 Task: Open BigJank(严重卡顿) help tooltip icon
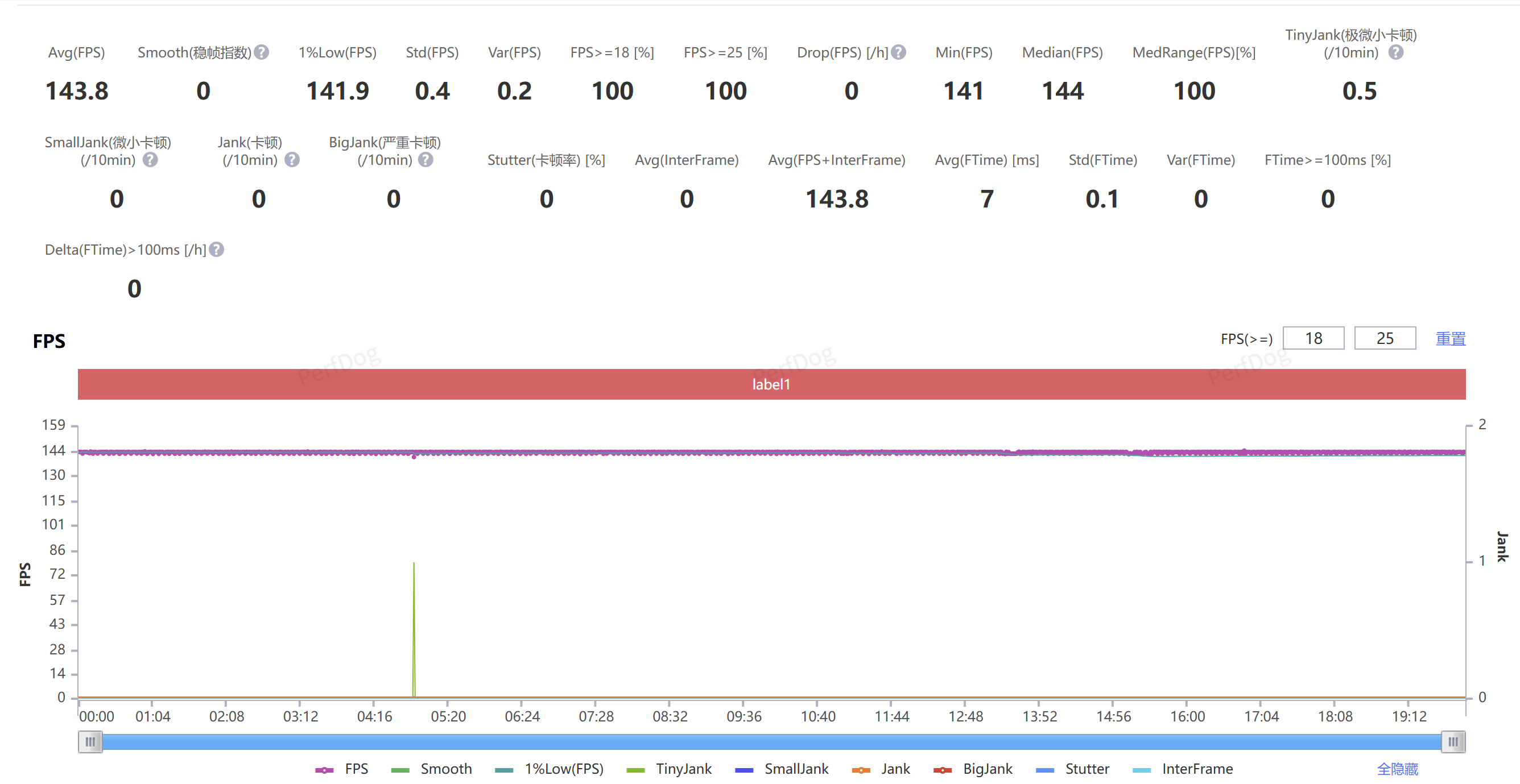click(x=426, y=160)
